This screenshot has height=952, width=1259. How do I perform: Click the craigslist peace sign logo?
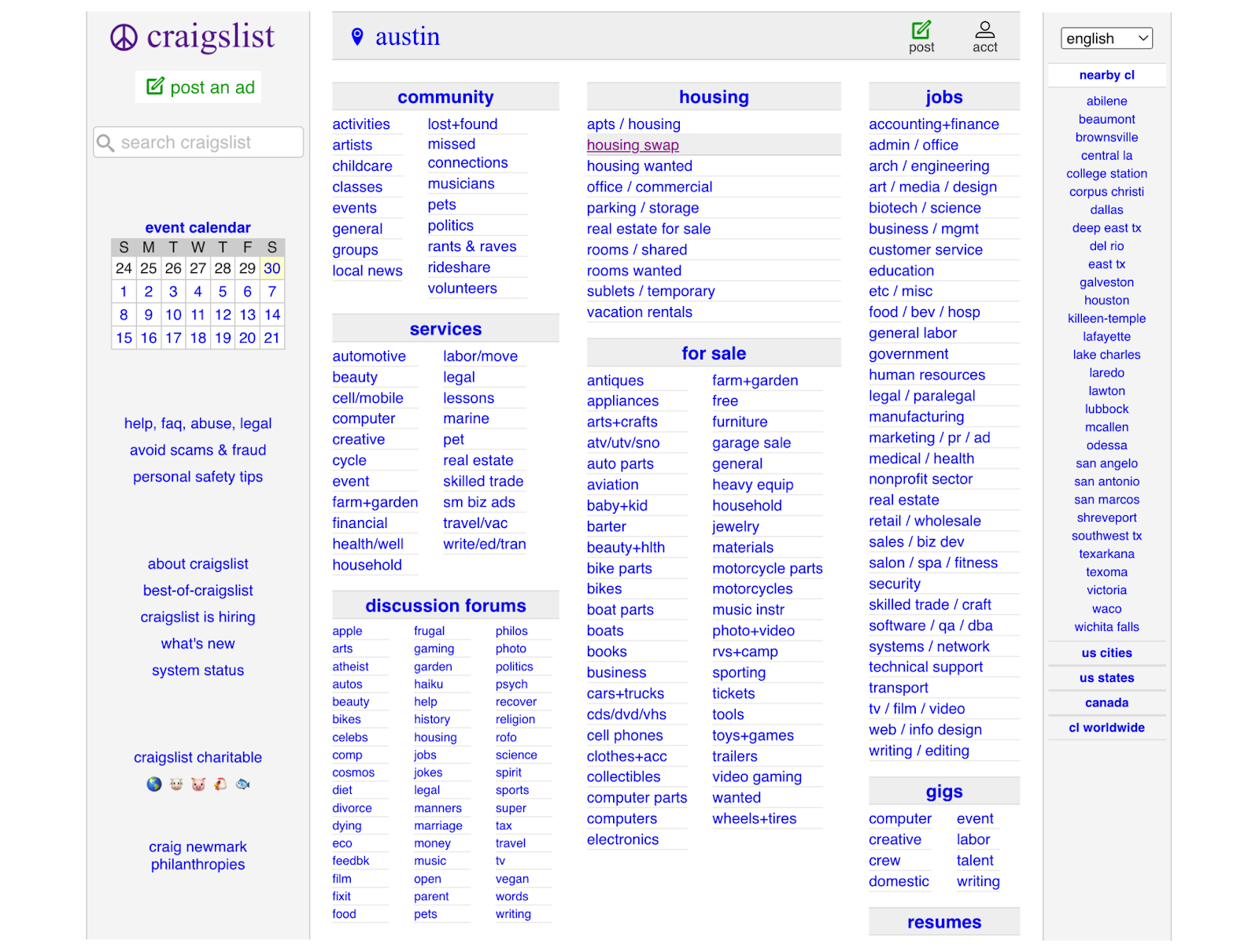[124, 36]
